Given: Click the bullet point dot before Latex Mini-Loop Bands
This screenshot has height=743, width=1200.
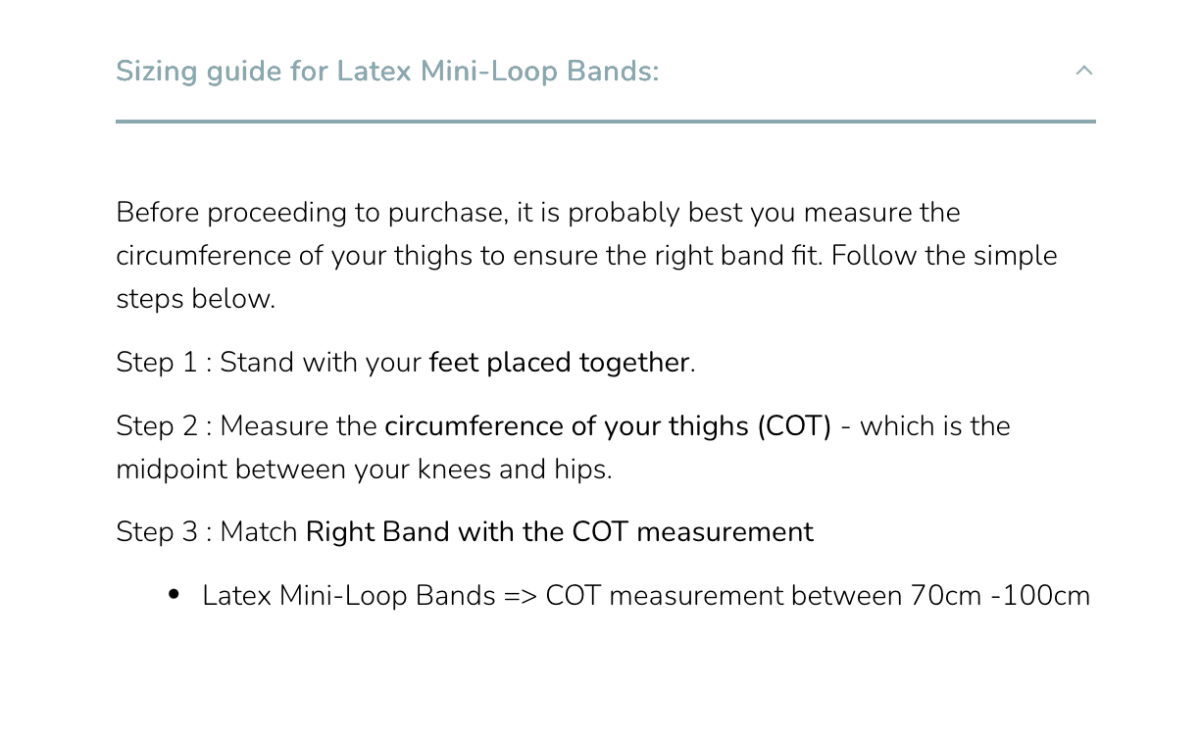Looking at the screenshot, I should (x=174, y=595).
